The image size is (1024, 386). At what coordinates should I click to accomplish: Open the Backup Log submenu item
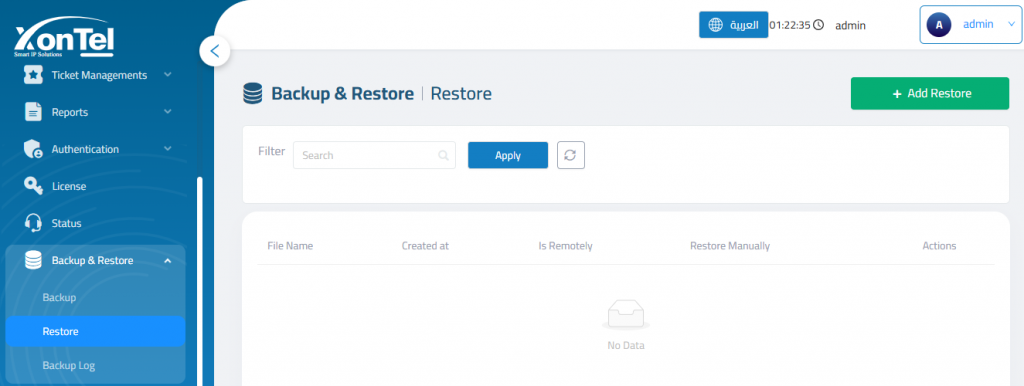tap(69, 366)
